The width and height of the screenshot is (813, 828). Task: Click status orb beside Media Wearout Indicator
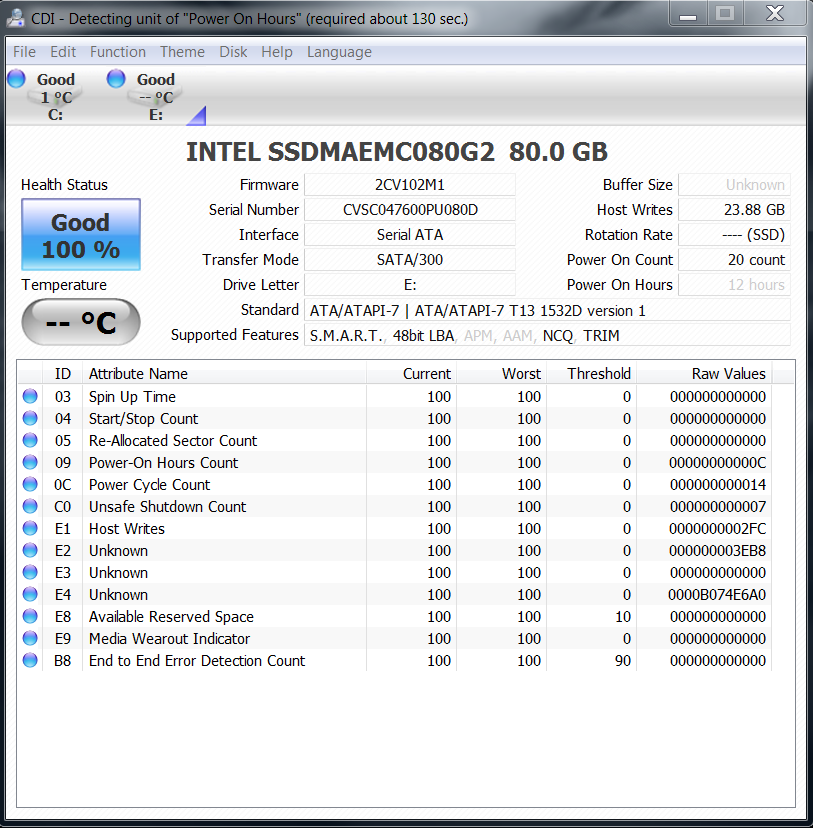(30, 639)
